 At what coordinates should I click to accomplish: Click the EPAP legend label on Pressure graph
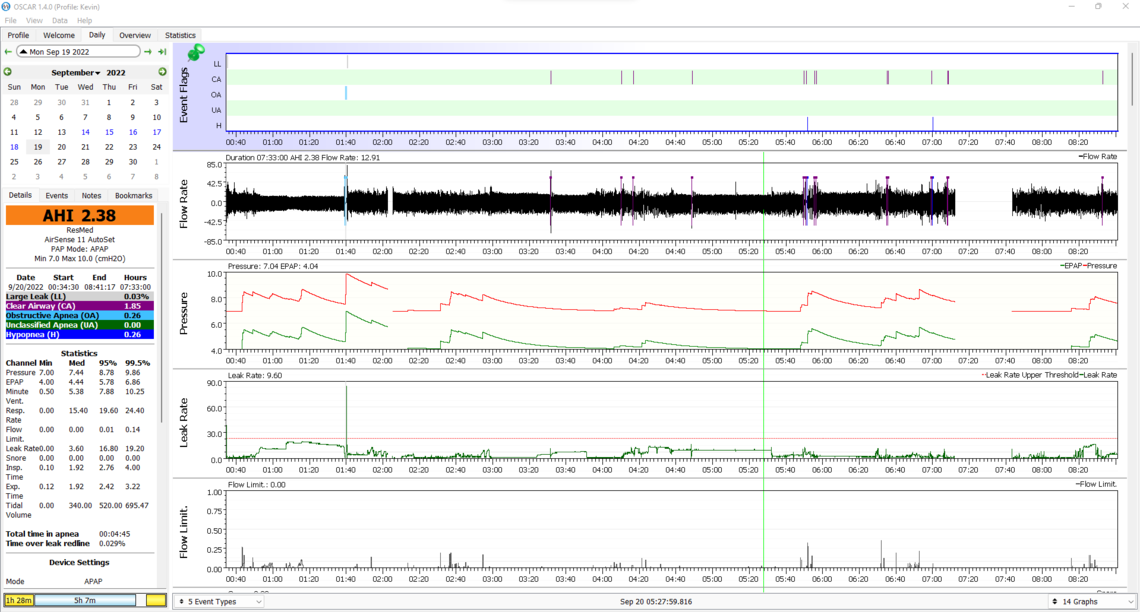point(1072,266)
